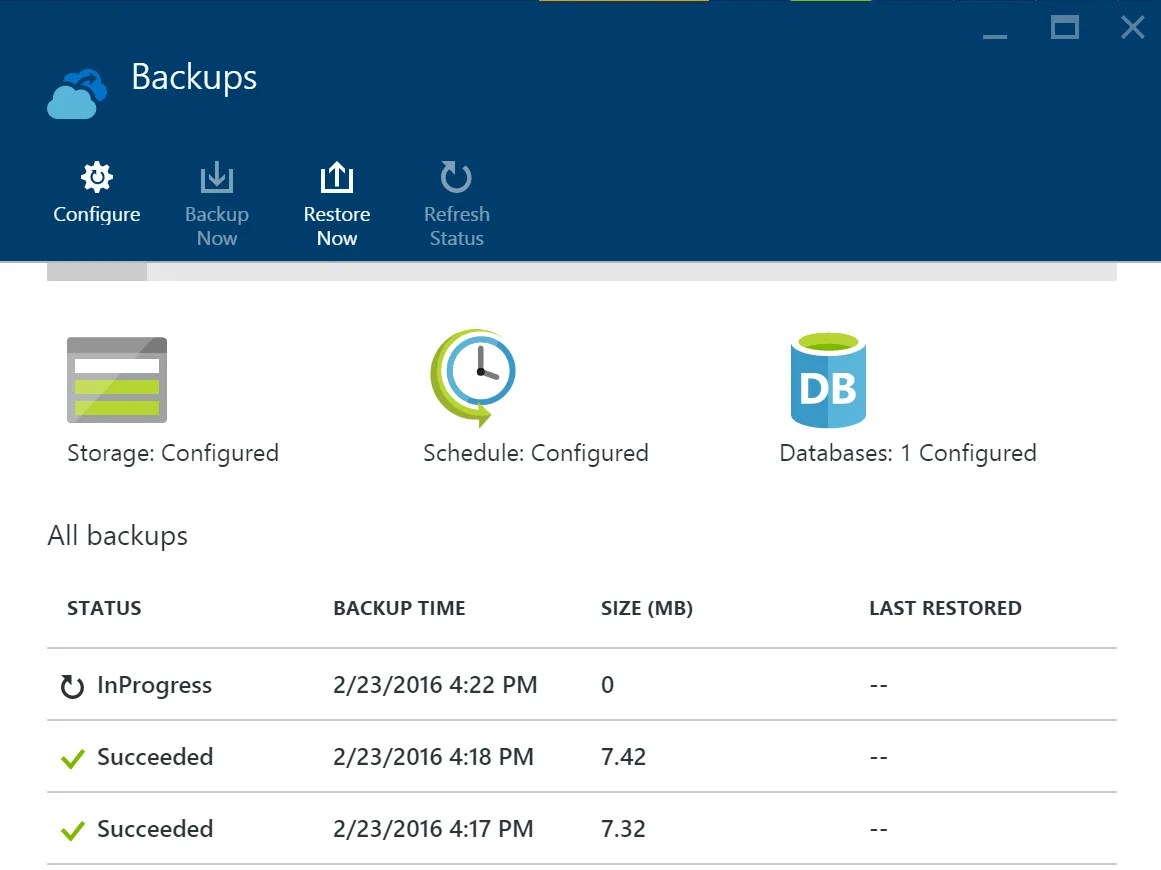
Task: Click the Databases: 1 Configured text
Action: click(908, 453)
